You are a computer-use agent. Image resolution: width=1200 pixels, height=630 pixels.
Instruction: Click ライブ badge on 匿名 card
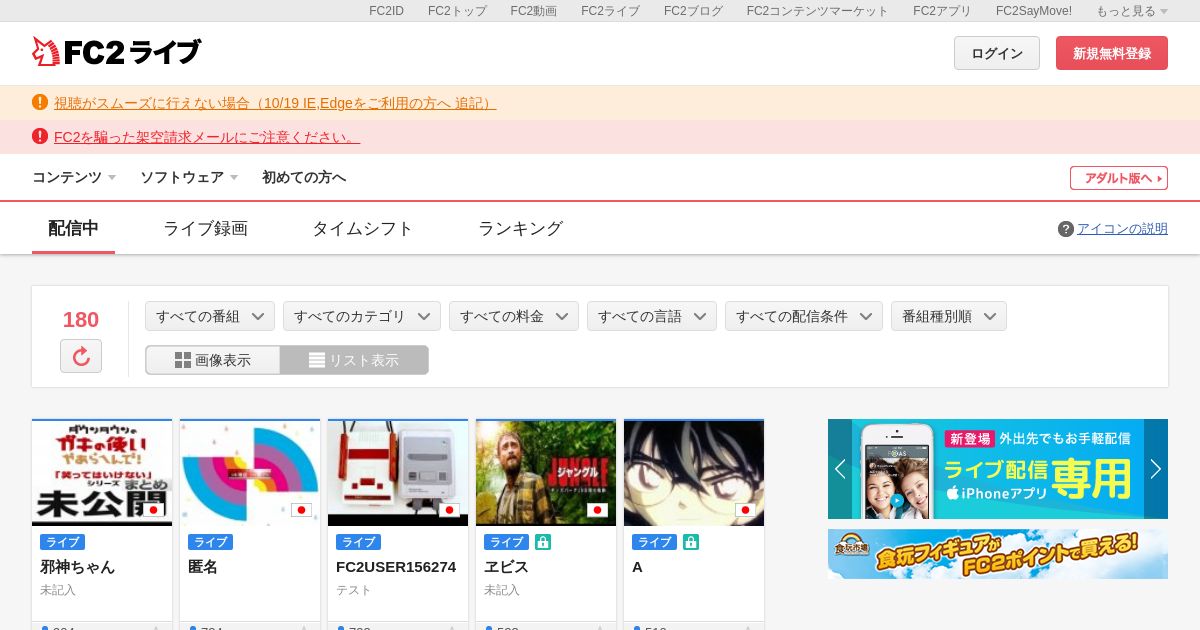[x=210, y=542]
